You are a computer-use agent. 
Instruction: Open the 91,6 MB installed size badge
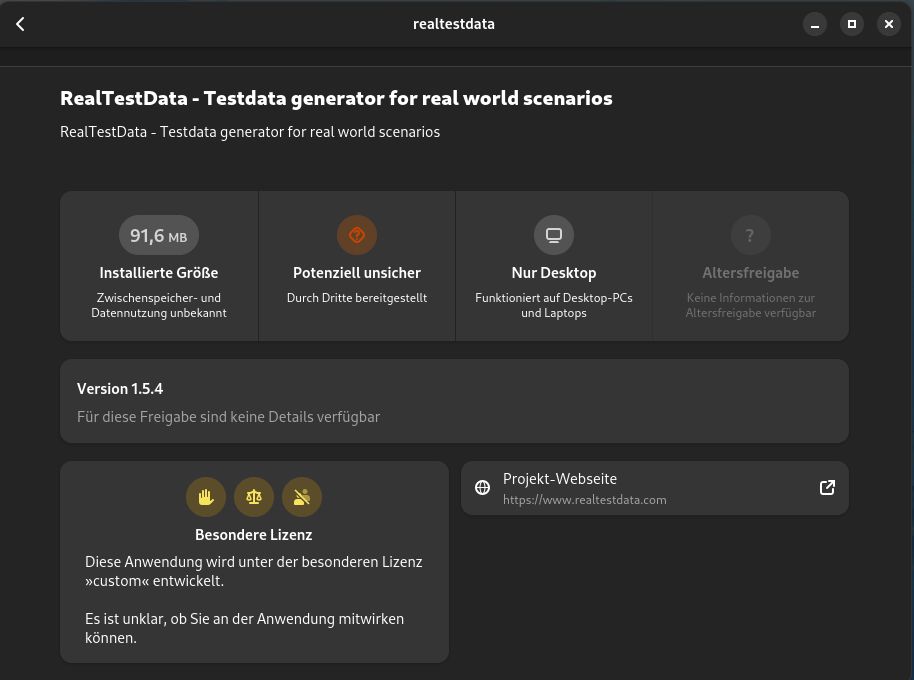(159, 235)
